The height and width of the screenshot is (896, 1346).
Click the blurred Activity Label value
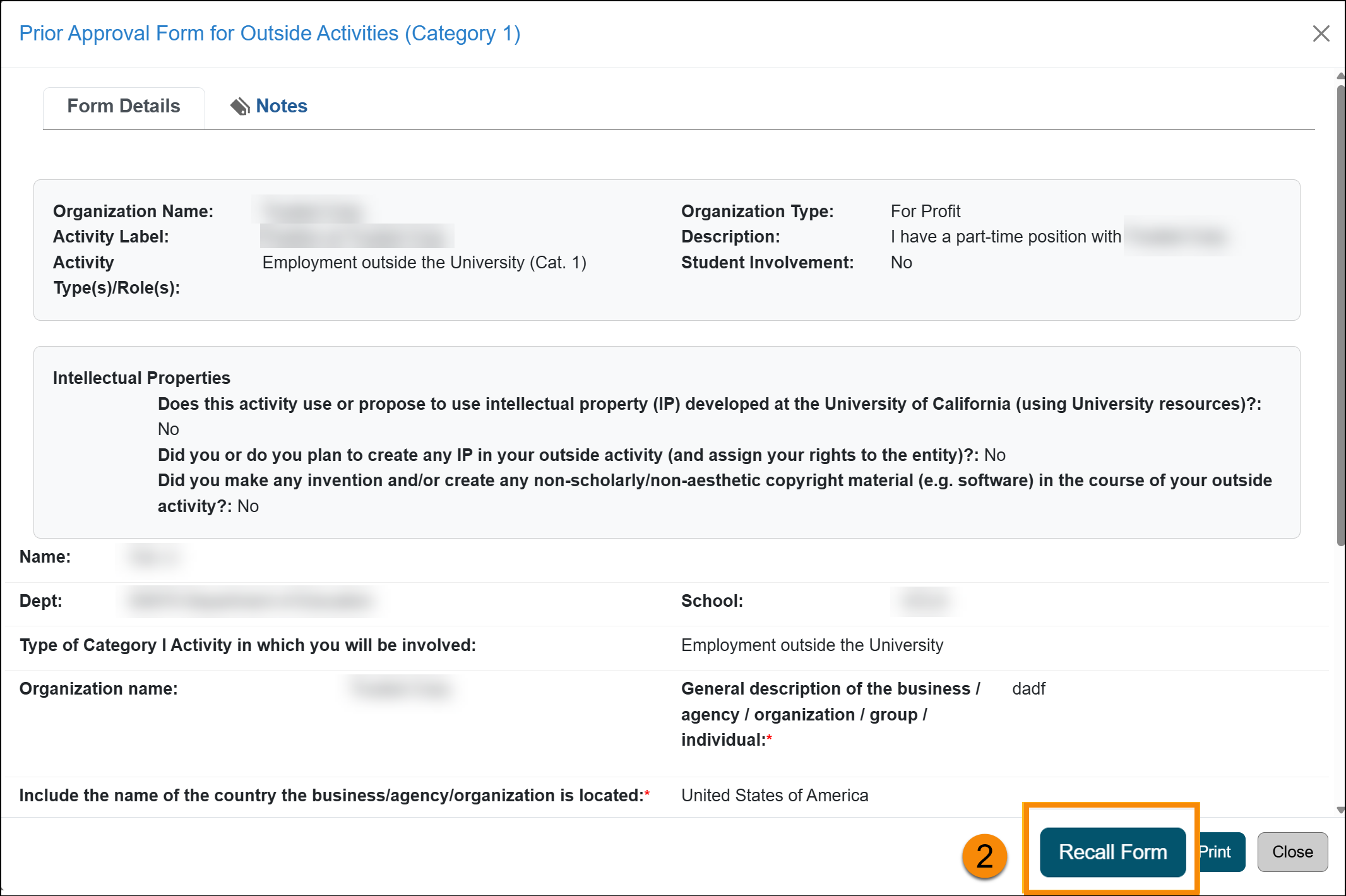357,237
